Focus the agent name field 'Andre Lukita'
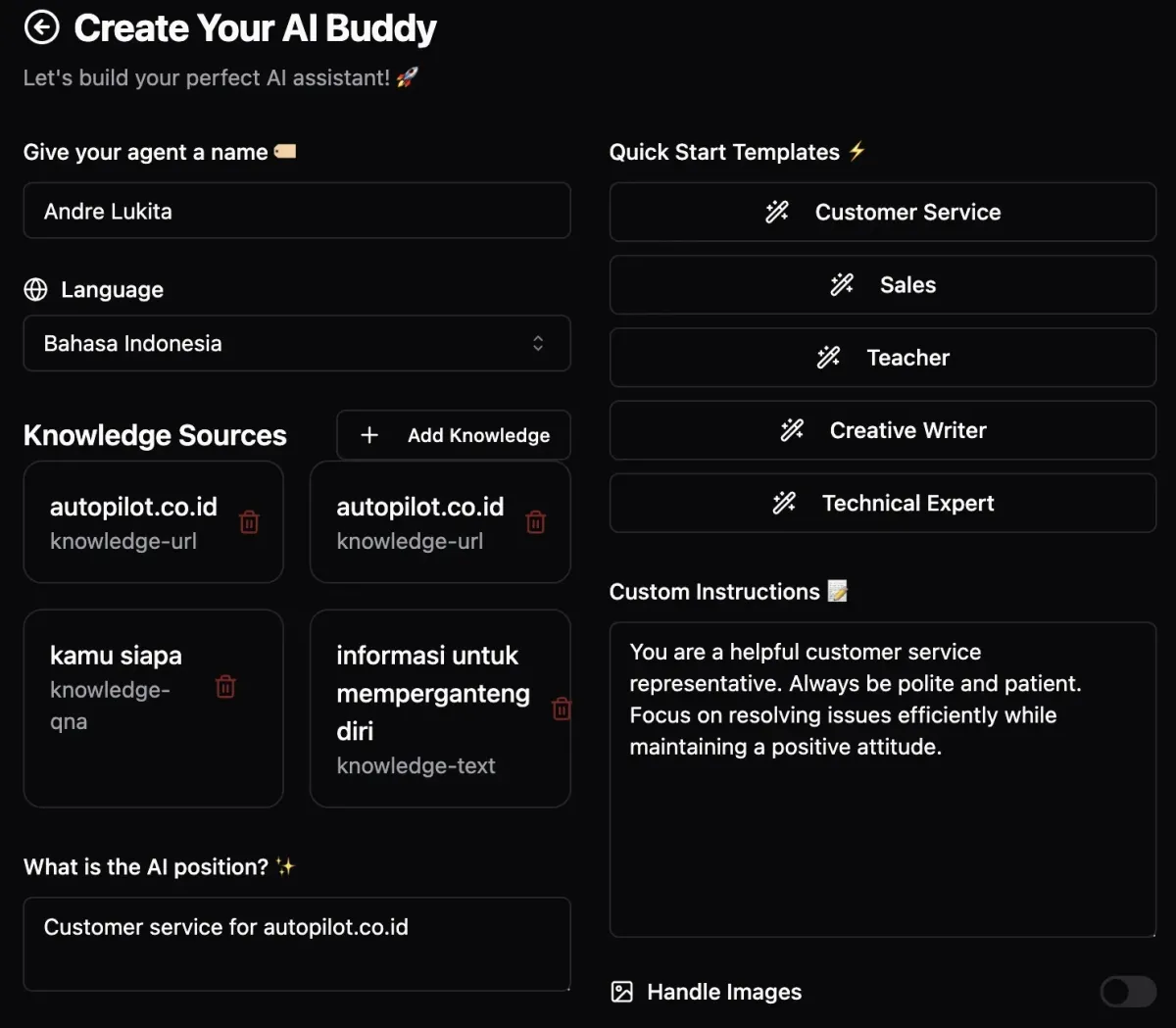Viewport: 1176px width, 1028px height. pos(297,211)
